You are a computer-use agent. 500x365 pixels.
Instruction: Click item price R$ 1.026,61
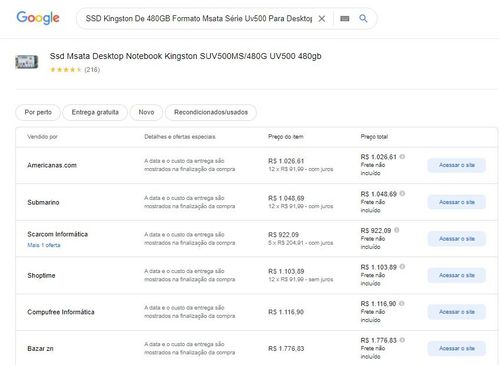click(x=286, y=161)
